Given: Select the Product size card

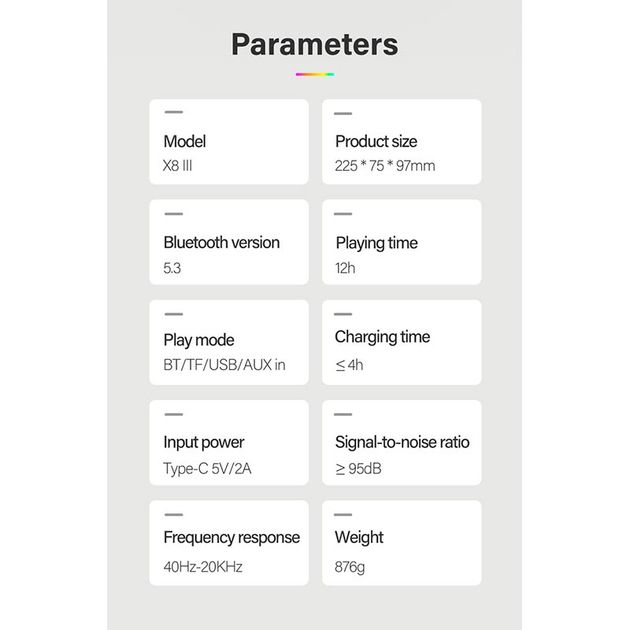Looking at the screenshot, I should tap(401, 142).
